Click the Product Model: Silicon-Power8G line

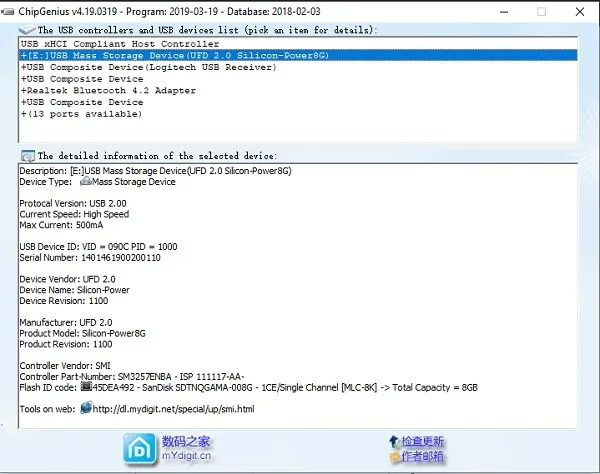click(83, 333)
